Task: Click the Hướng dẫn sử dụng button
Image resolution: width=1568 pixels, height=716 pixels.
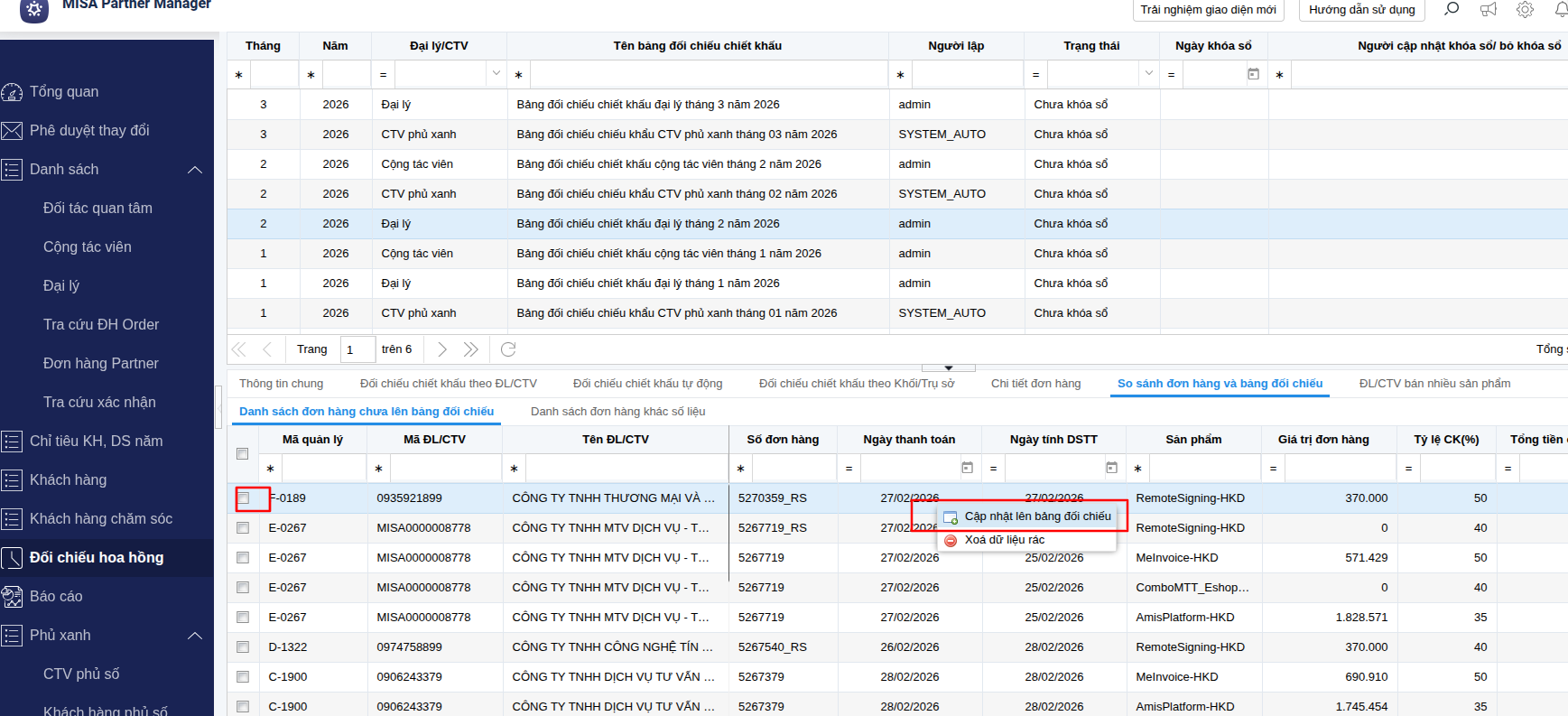Action: 1361,10
